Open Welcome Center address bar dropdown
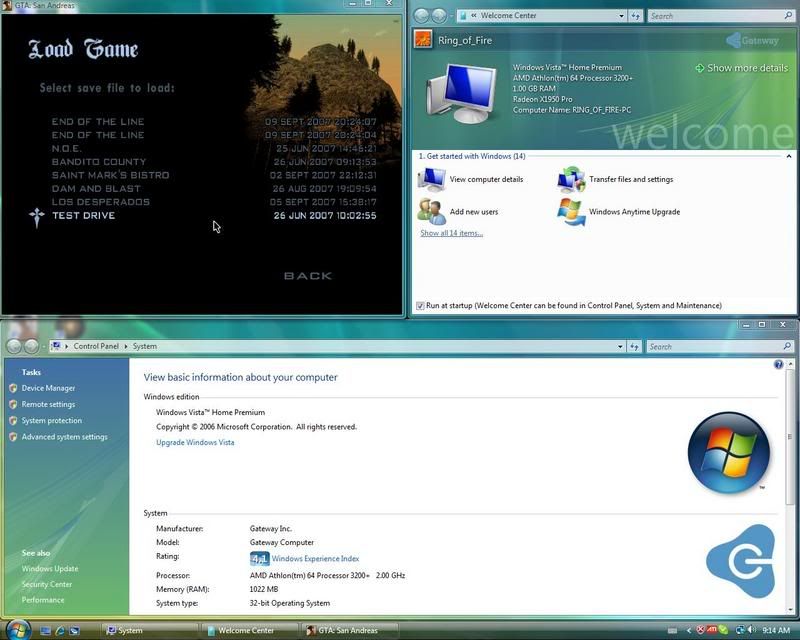This screenshot has height=640, width=800. tap(621, 16)
